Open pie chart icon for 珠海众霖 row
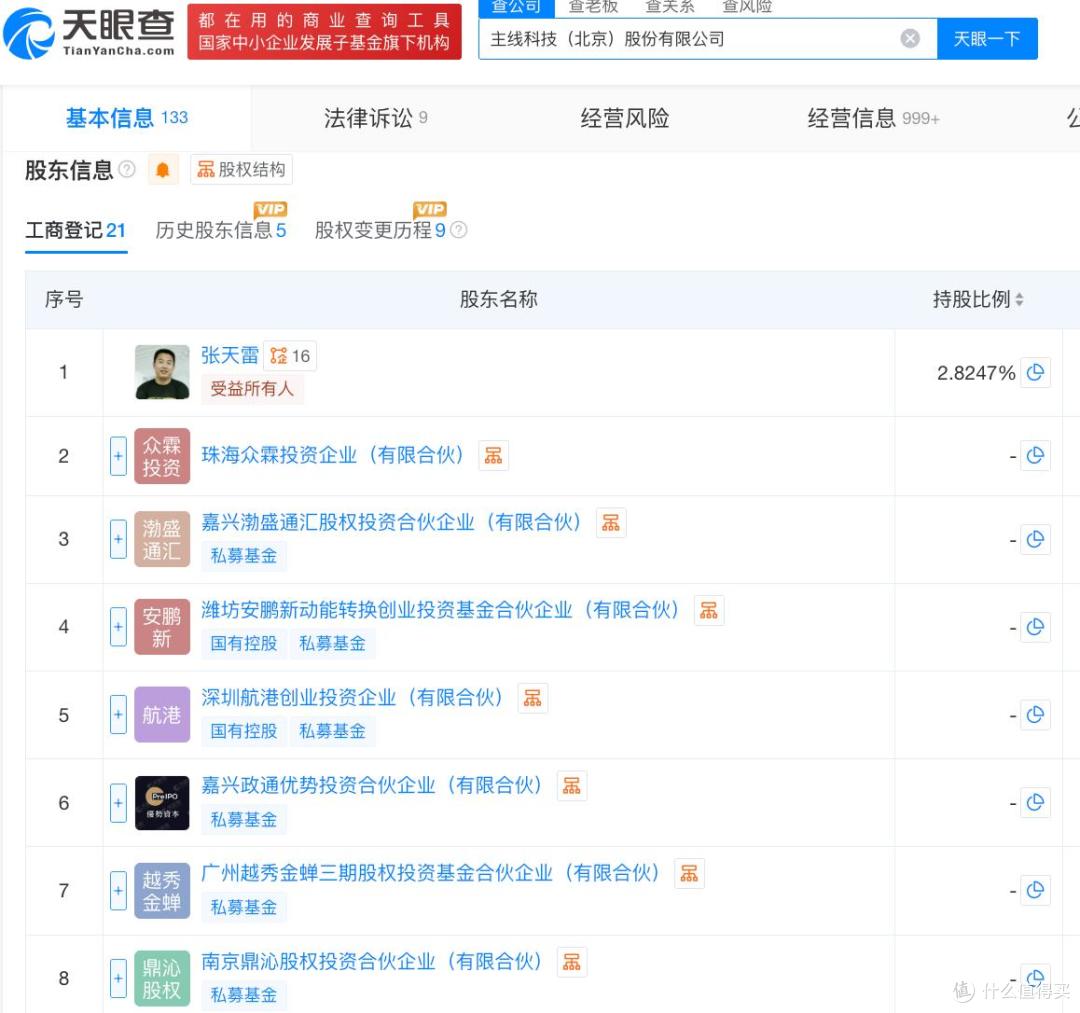This screenshot has height=1013, width=1080. (x=1035, y=456)
